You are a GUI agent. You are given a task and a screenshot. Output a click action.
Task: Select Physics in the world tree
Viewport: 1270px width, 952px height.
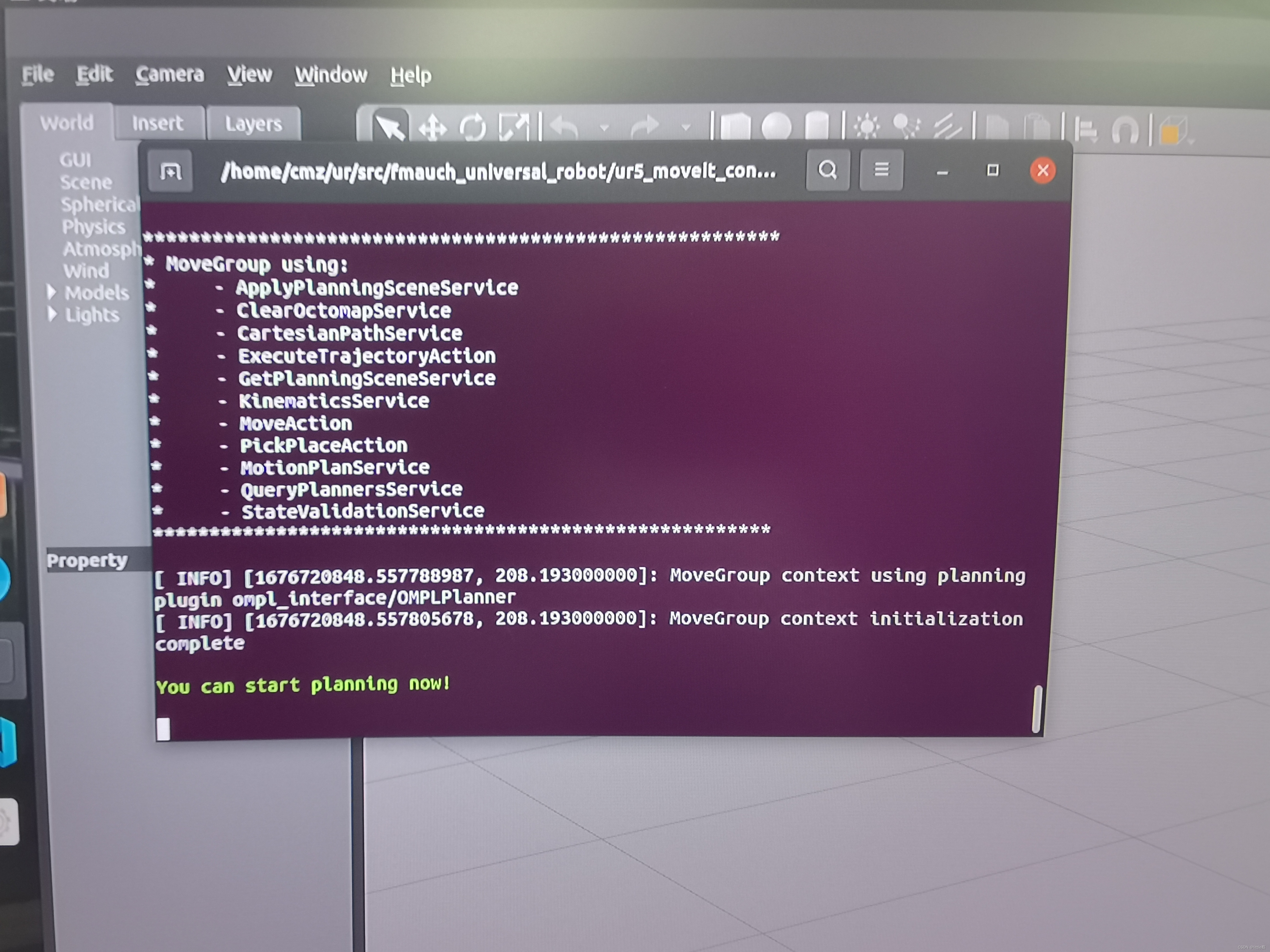[x=94, y=227]
